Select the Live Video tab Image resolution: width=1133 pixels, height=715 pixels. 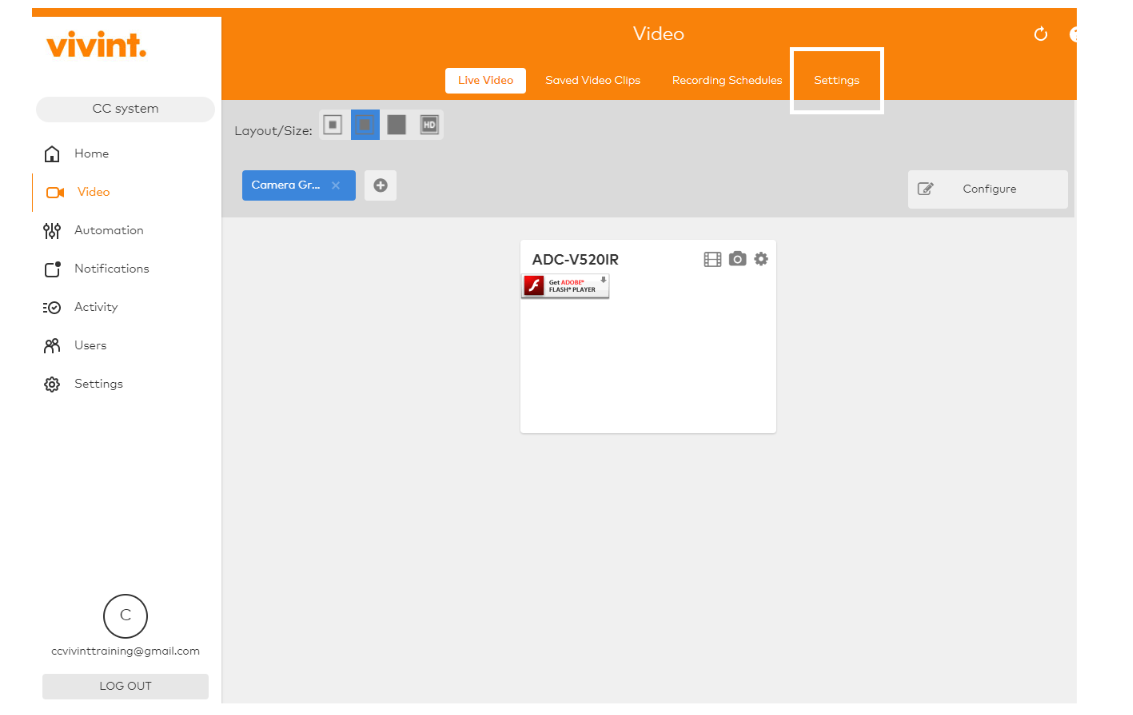tap(485, 80)
